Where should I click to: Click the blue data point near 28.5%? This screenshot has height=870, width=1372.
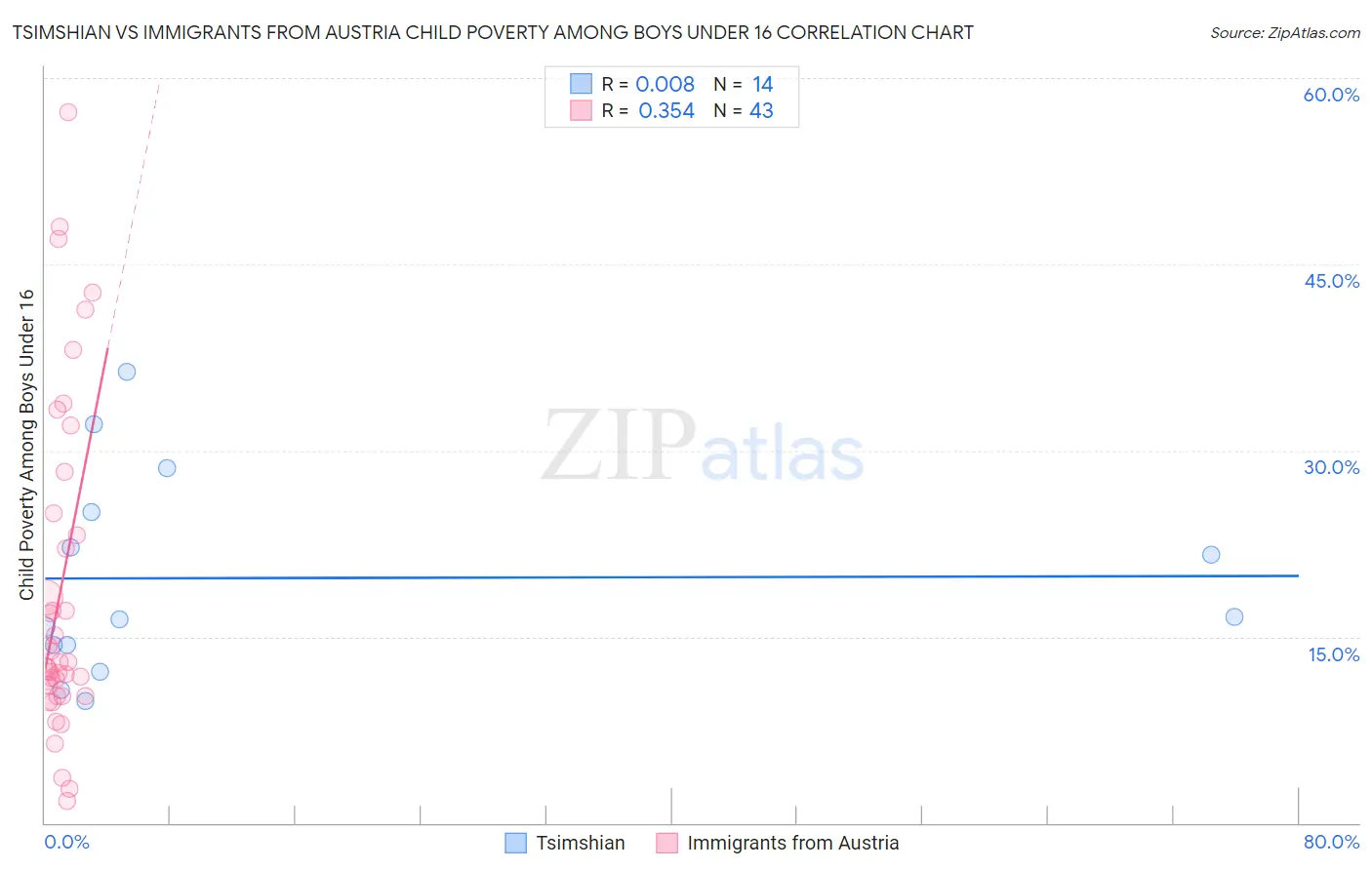pyautogui.click(x=167, y=468)
